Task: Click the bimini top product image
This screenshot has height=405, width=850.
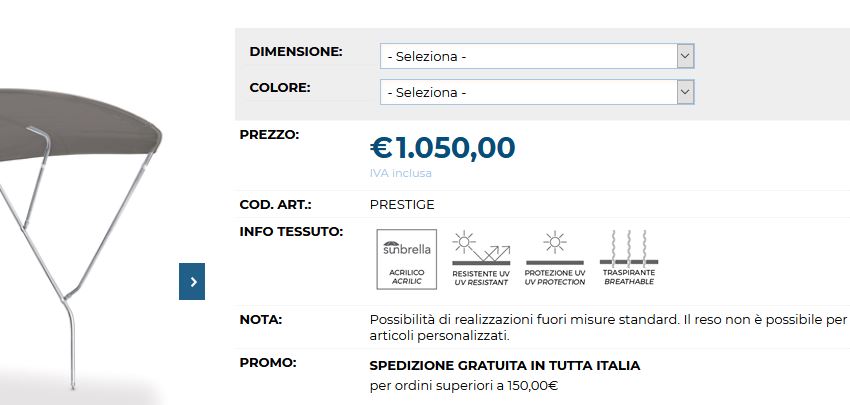Action: pyautogui.click(x=80, y=200)
